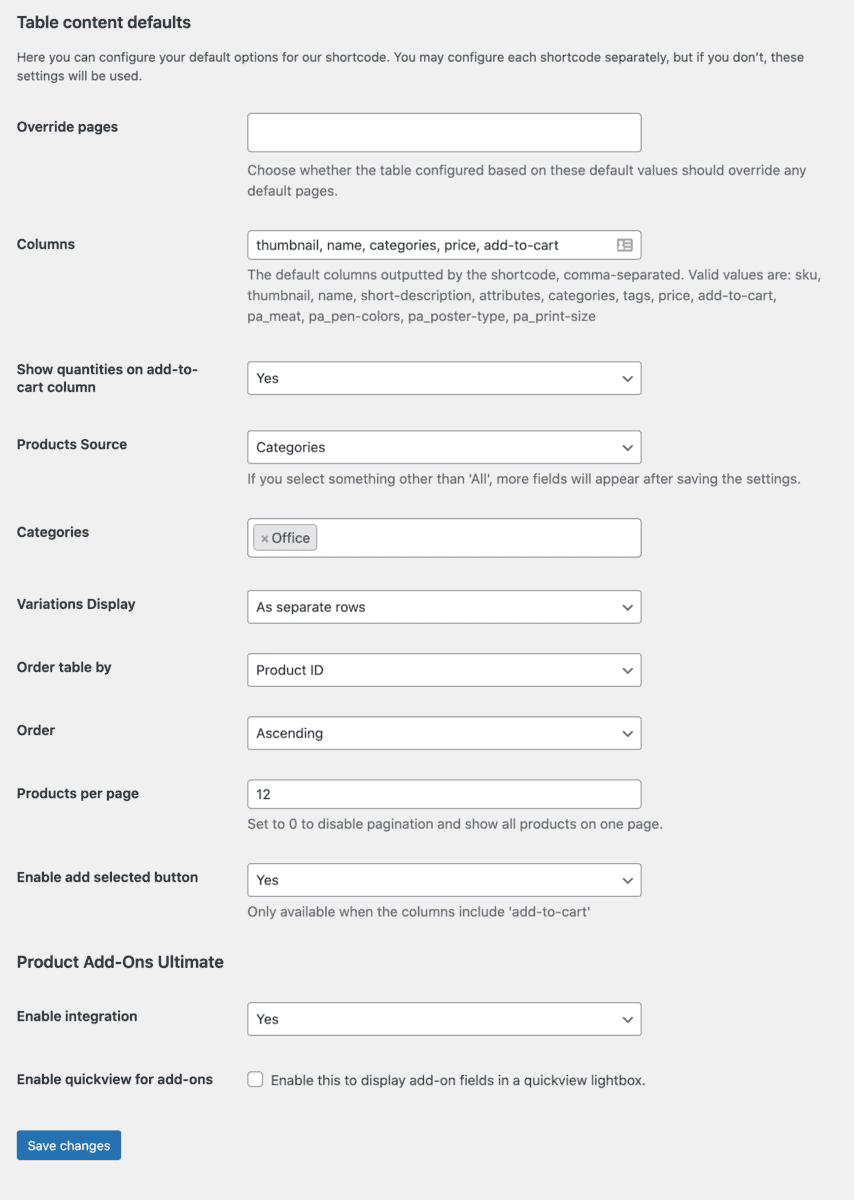
Task: Click the Office category chip
Action: 285,538
